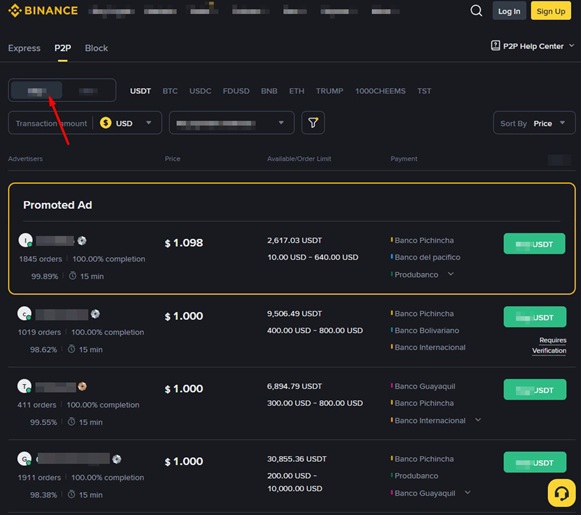Expand payments after Banco Internacional in 411 orders row
This screenshot has width=581, height=515.
pyautogui.click(x=478, y=420)
